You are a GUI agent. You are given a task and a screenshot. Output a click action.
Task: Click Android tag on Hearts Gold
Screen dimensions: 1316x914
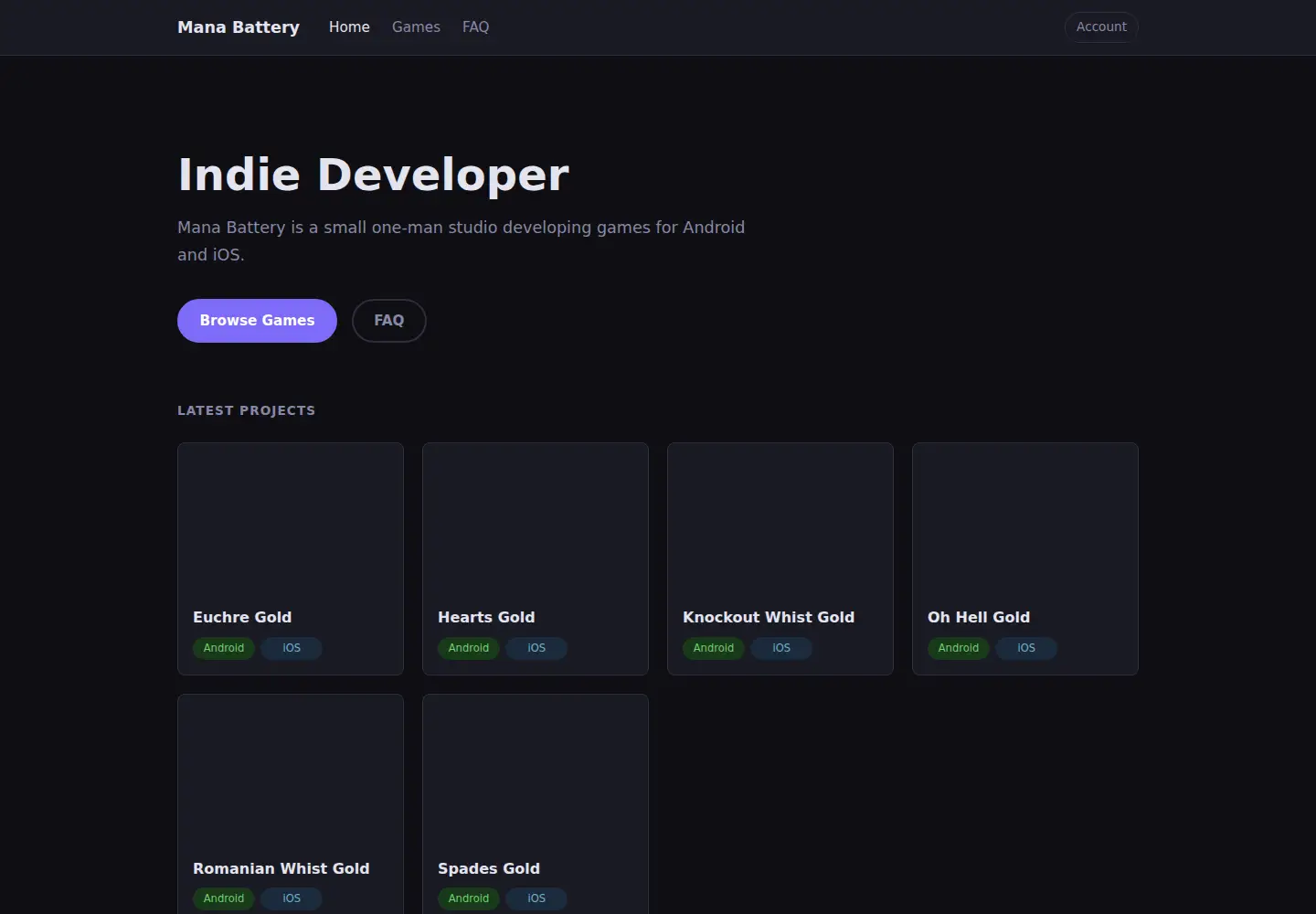click(x=469, y=648)
